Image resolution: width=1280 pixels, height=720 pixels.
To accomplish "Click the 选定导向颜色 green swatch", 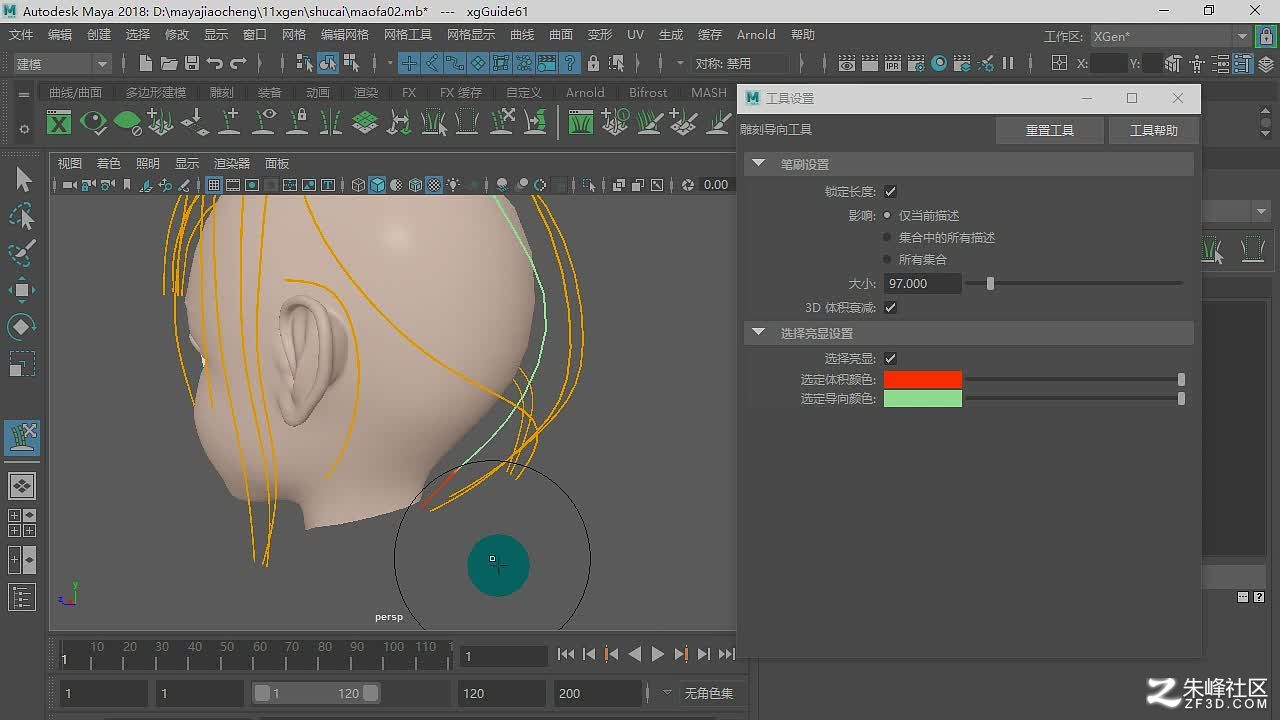I will coord(923,398).
